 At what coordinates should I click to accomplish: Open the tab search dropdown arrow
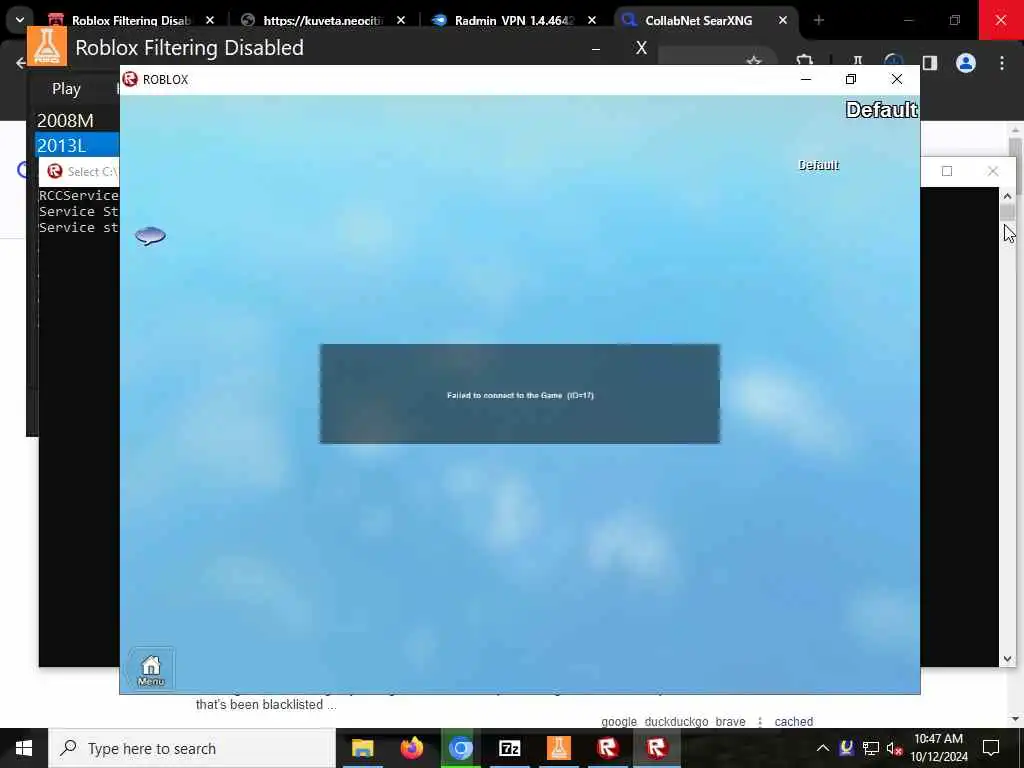pos(20,20)
